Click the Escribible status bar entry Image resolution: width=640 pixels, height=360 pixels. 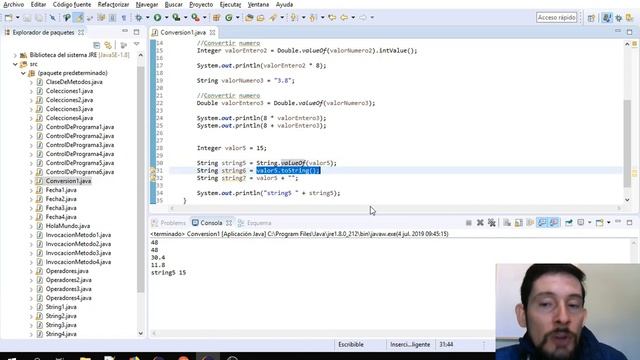[x=351, y=344]
